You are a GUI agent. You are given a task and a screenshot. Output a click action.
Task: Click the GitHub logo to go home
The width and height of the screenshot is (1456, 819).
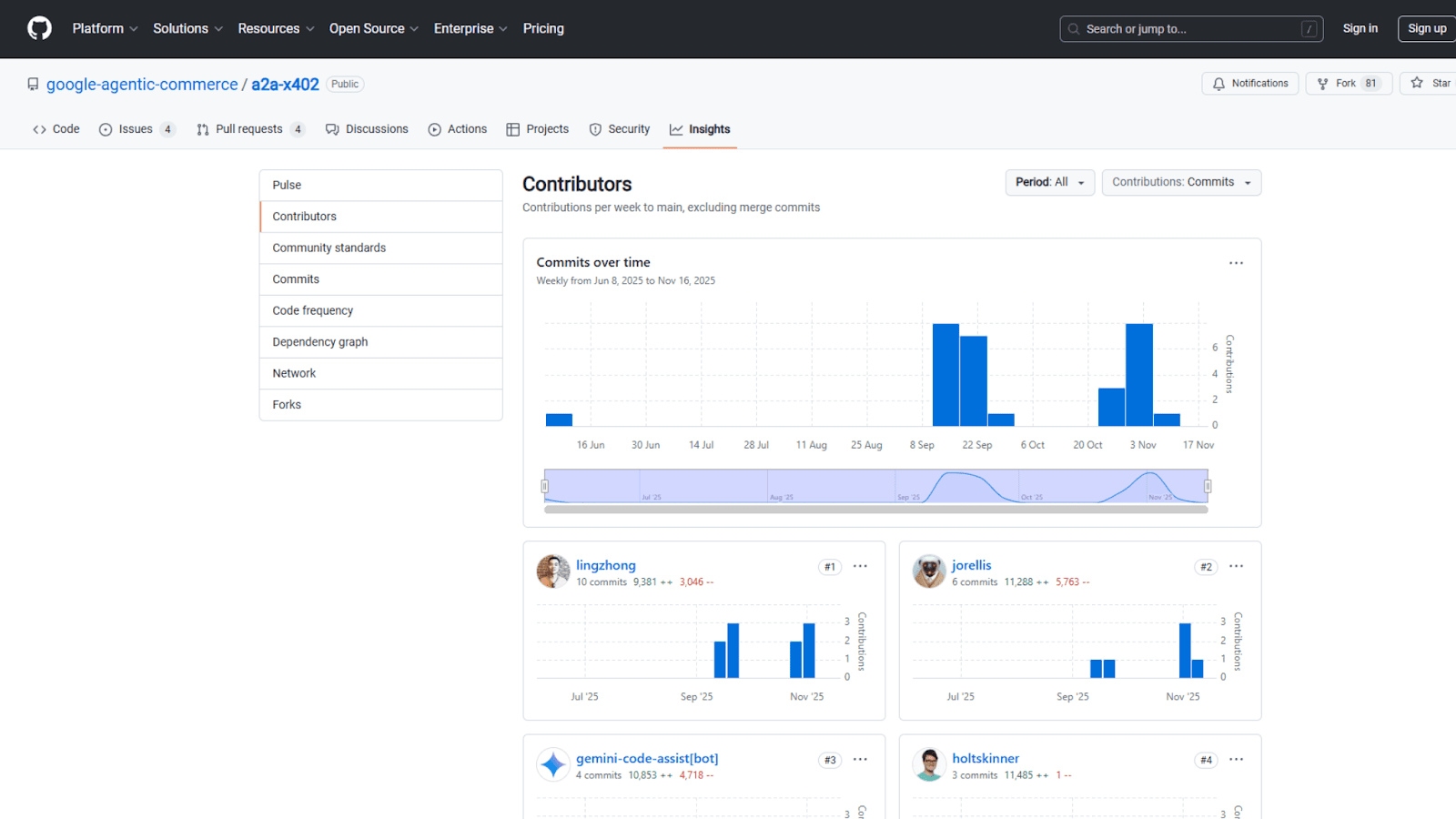(x=38, y=28)
